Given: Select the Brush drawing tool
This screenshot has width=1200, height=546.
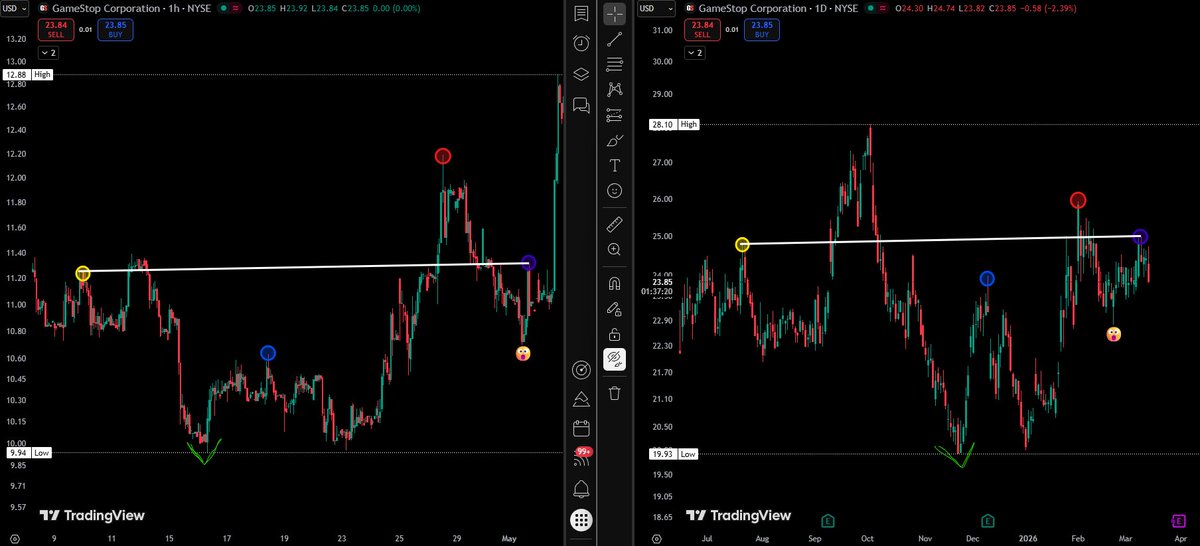Looking at the screenshot, I should tap(614, 140).
